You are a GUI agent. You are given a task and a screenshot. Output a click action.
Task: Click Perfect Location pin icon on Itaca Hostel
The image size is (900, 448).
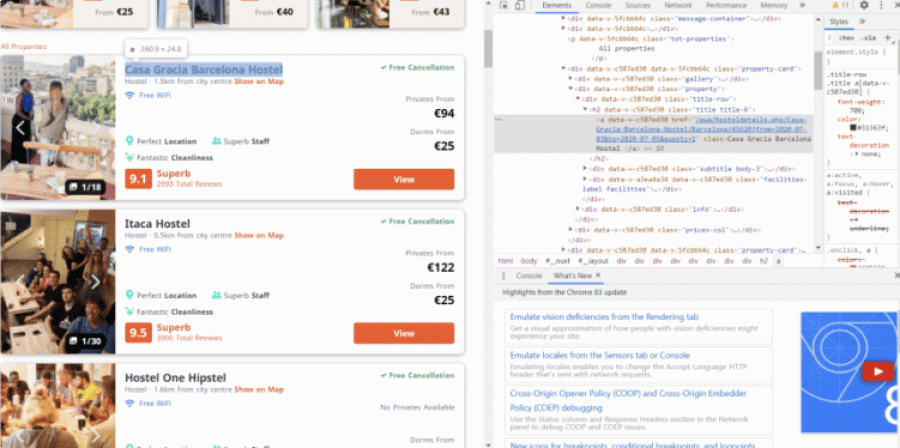click(x=129, y=295)
